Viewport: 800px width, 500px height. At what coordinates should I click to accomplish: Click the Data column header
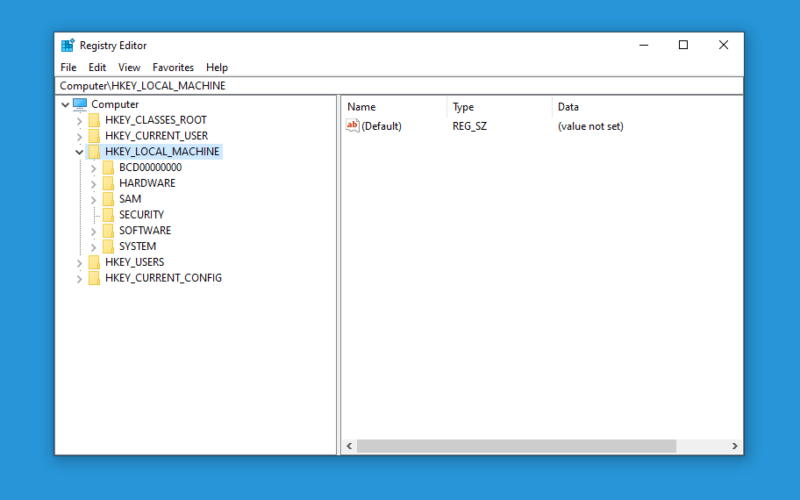click(x=647, y=107)
